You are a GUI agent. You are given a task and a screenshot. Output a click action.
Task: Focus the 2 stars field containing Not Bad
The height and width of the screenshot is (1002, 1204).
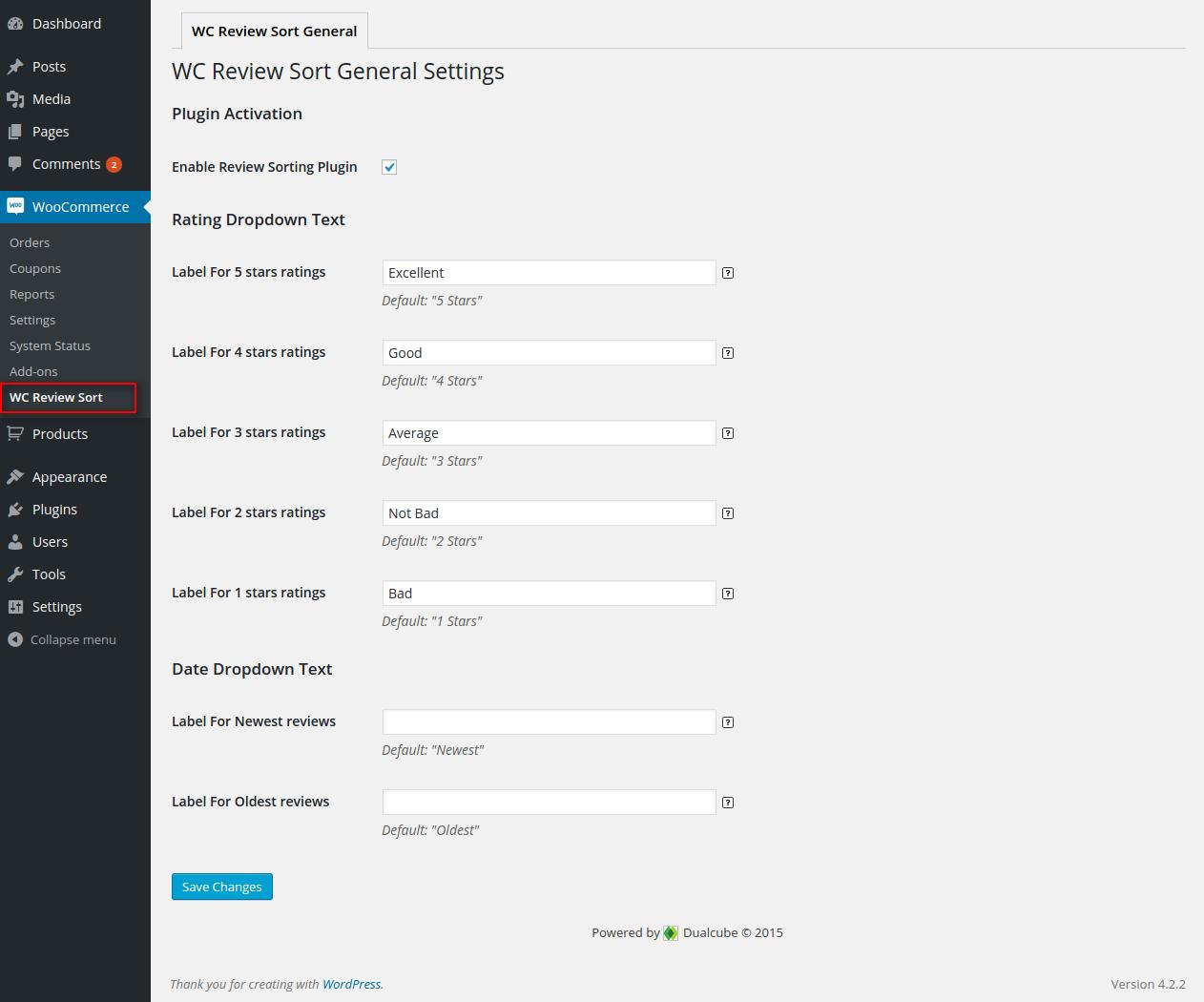pos(549,513)
